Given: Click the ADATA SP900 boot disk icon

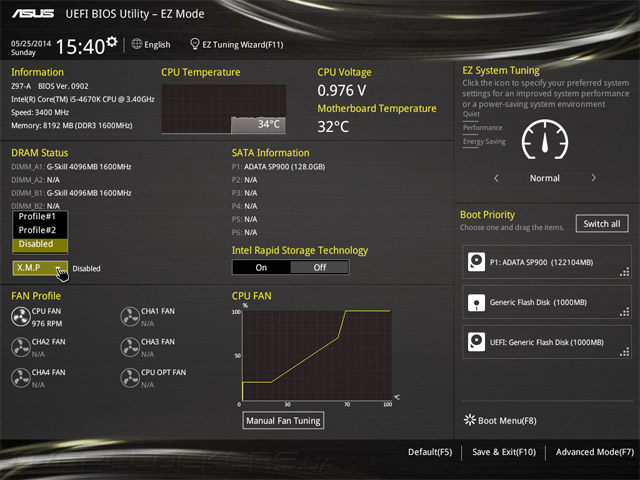Looking at the screenshot, I should click(x=476, y=262).
